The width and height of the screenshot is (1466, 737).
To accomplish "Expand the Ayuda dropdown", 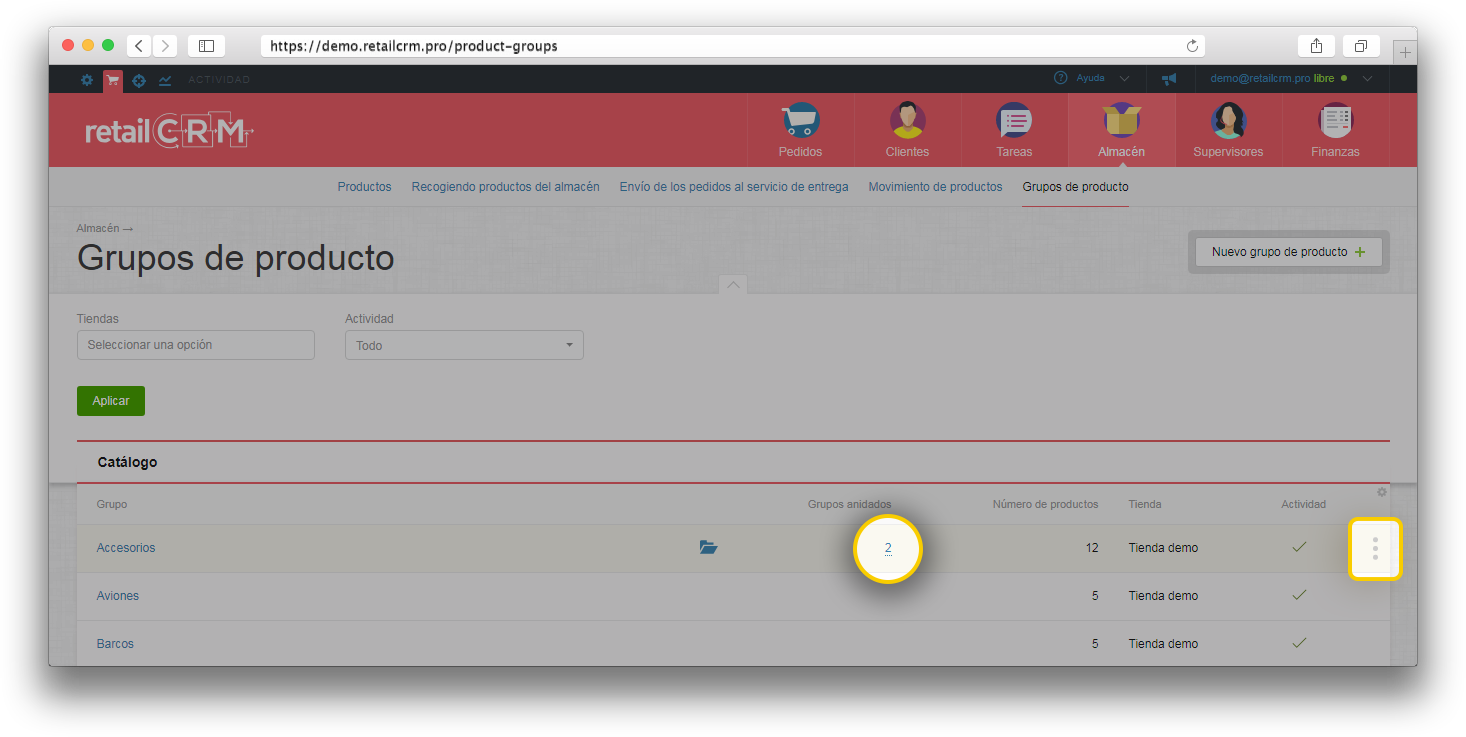I will 1124,79.
